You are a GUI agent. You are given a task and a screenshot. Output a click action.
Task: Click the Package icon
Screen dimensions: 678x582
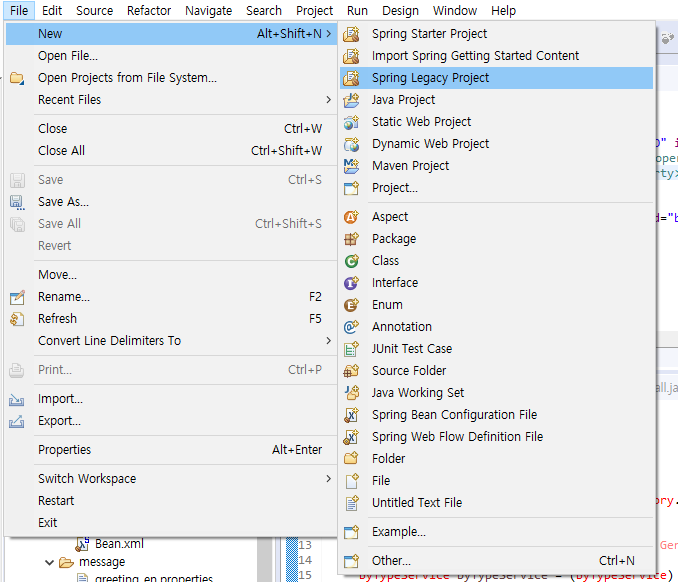pos(351,239)
